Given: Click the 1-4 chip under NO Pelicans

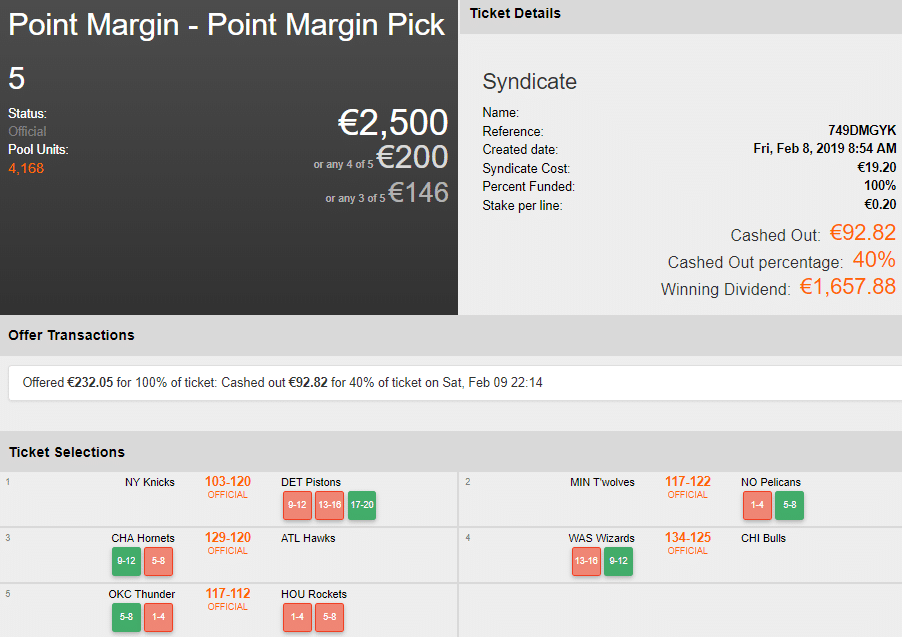Looking at the screenshot, I should coord(757,506).
